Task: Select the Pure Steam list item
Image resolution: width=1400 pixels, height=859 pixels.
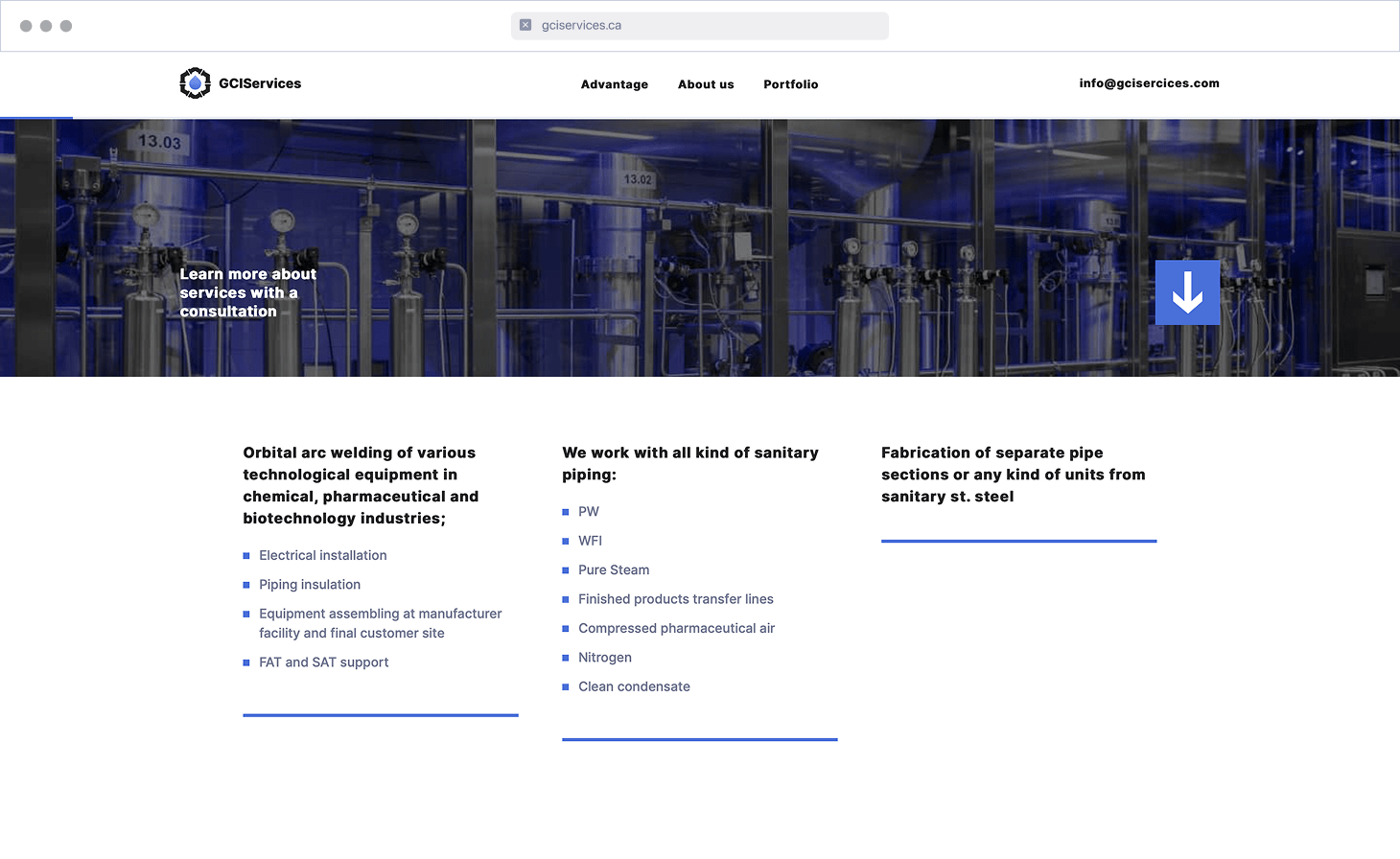Action: point(614,569)
